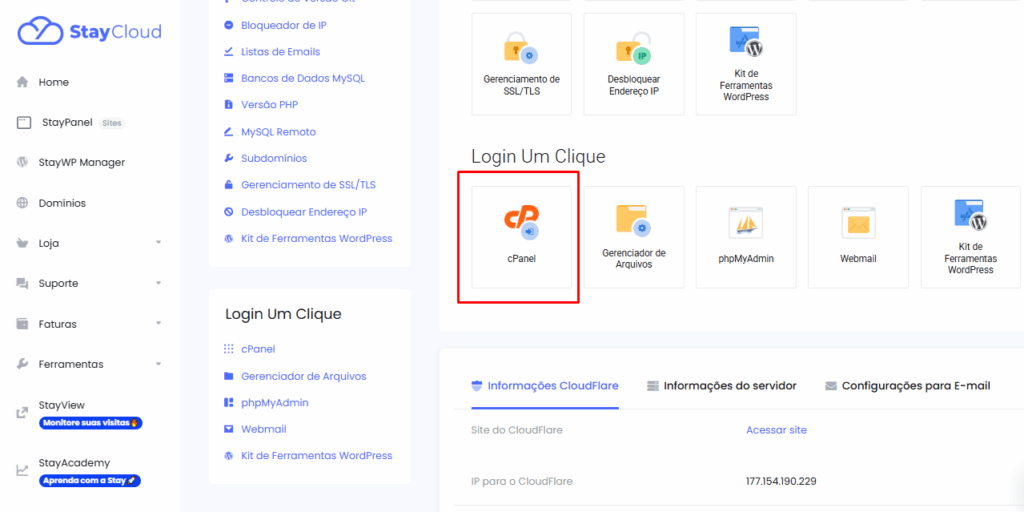The width and height of the screenshot is (1024, 512).
Task: Open the Bancos de Dados MySQL link
Action: [x=302, y=78]
